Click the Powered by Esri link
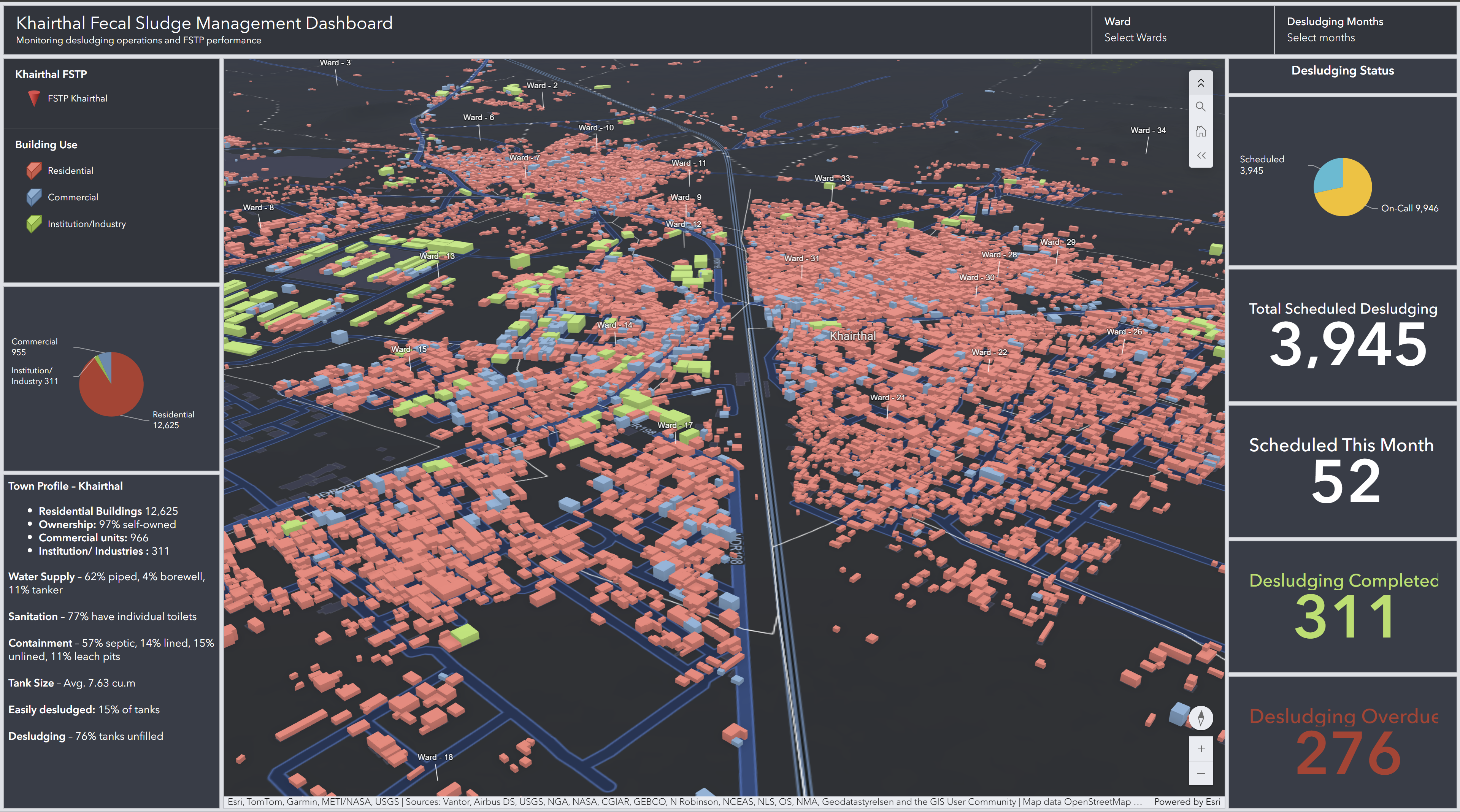This screenshot has width=1460, height=812. coord(1187,802)
